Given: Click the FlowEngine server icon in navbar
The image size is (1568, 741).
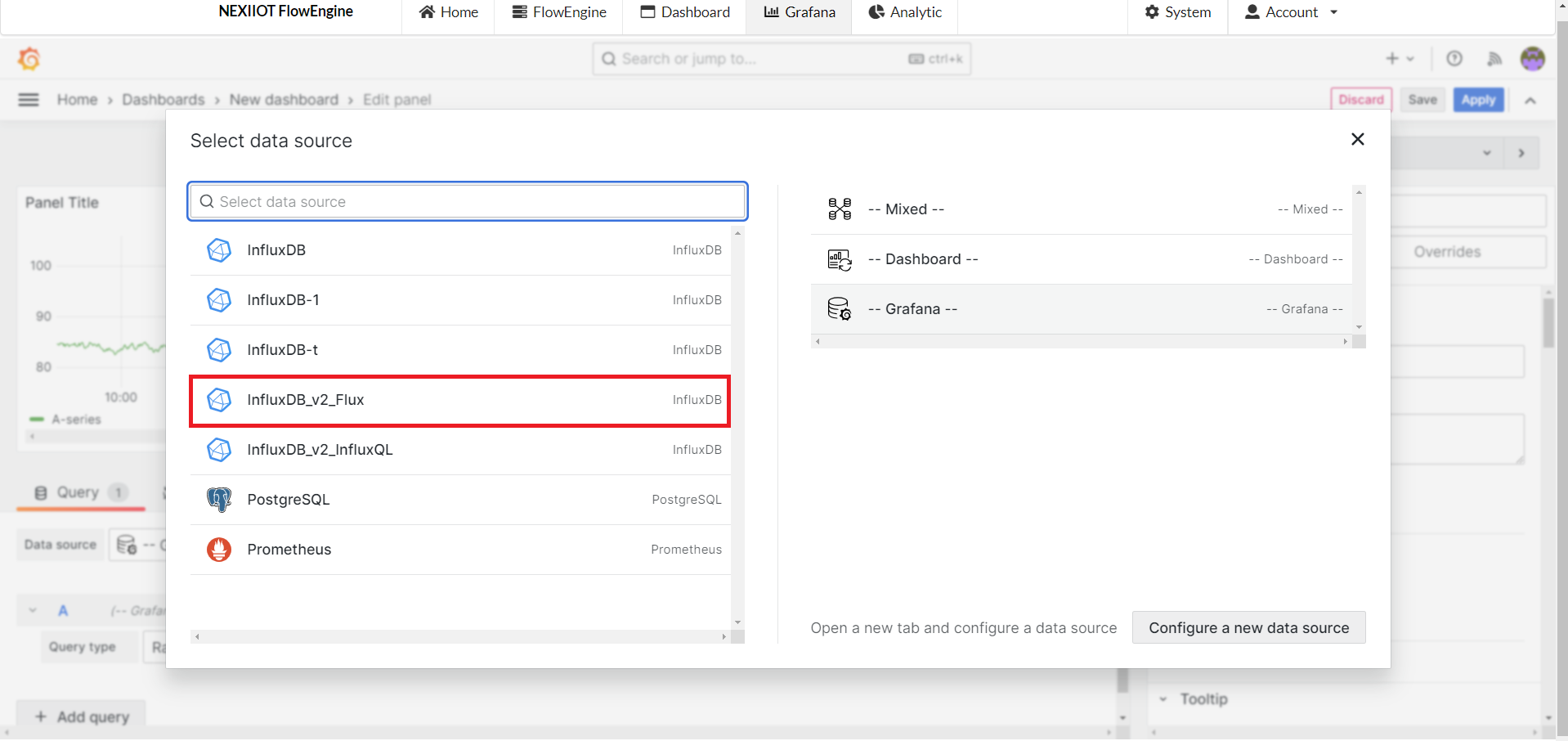Looking at the screenshot, I should [x=520, y=12].
